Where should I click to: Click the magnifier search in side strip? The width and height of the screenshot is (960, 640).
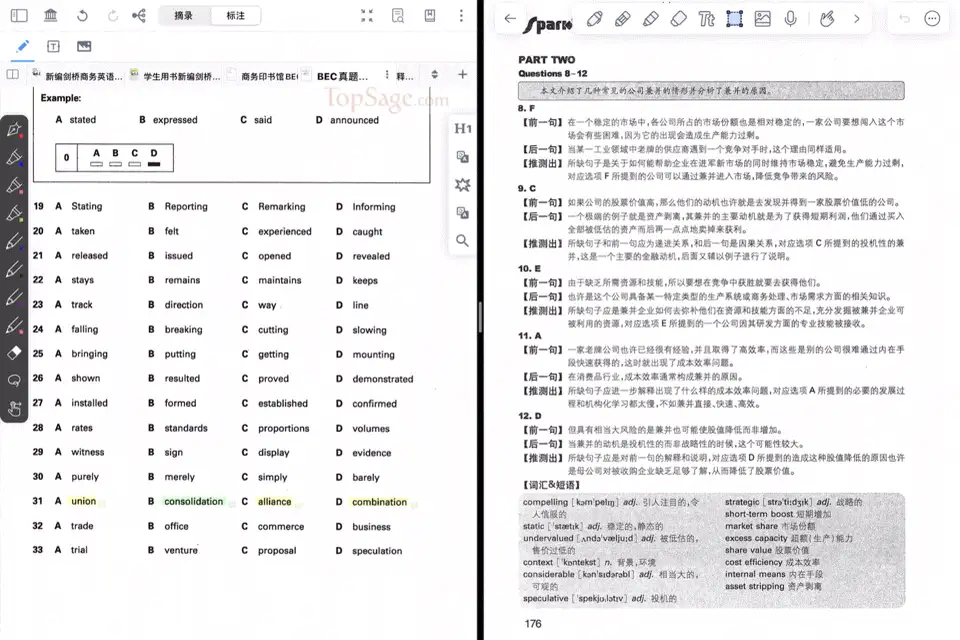tap(462, 240)
